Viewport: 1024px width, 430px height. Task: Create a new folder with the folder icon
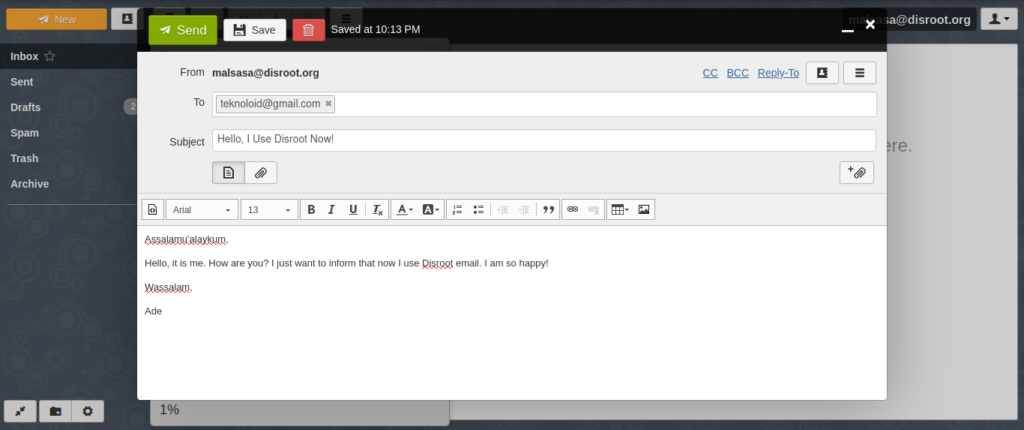(56, 411)
